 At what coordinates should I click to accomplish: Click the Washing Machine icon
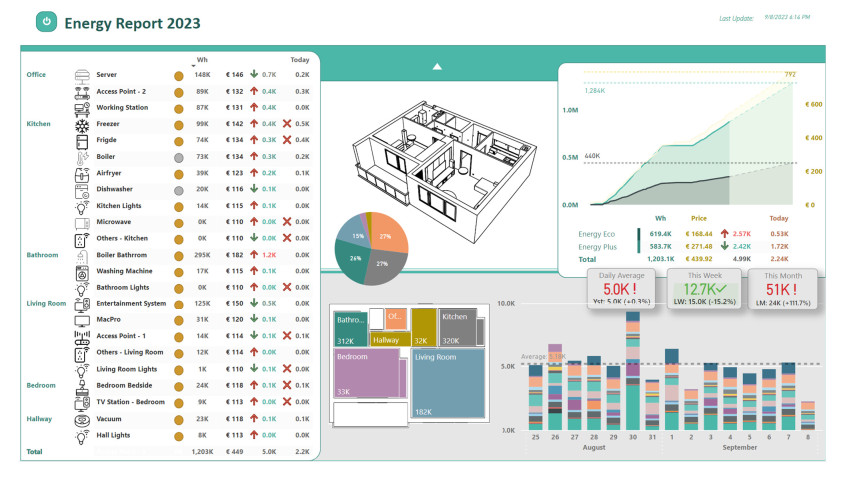pyautogui.click(x=83, y=271)
